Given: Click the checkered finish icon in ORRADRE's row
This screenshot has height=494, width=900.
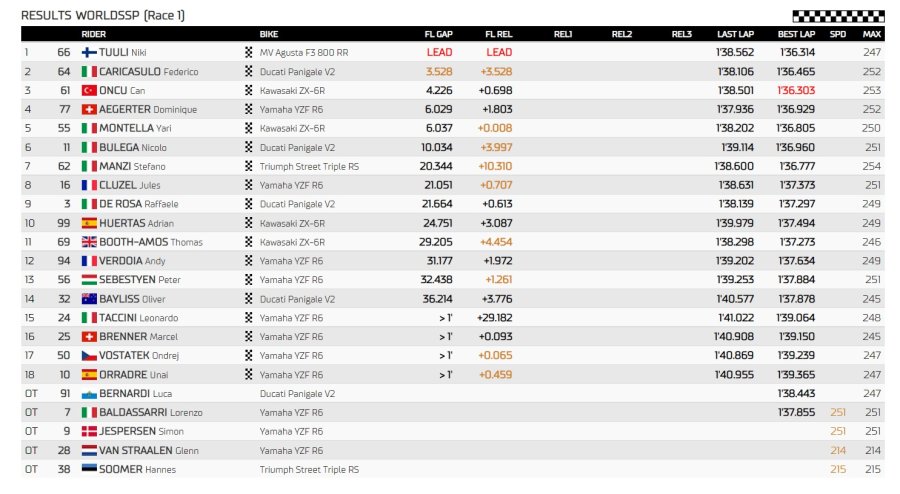Looking at the screenshot, I should (x=249, y=374).
